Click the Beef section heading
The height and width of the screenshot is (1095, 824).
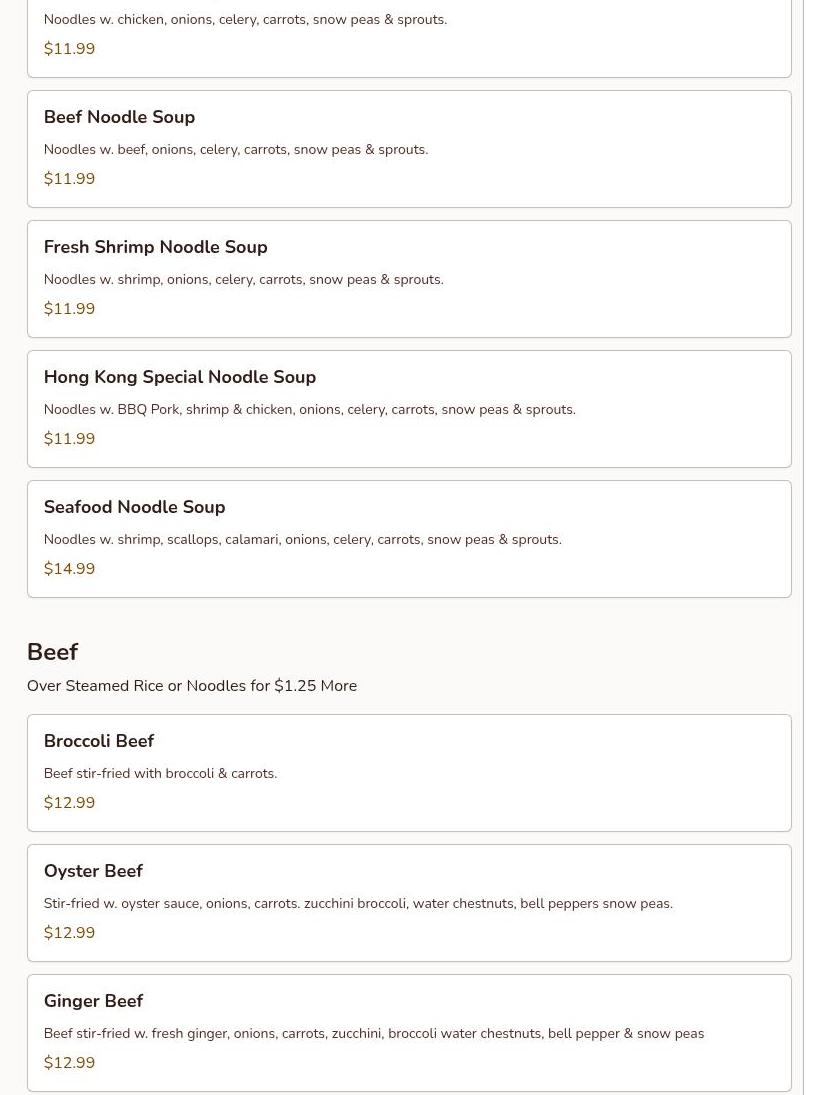point(52,652)
